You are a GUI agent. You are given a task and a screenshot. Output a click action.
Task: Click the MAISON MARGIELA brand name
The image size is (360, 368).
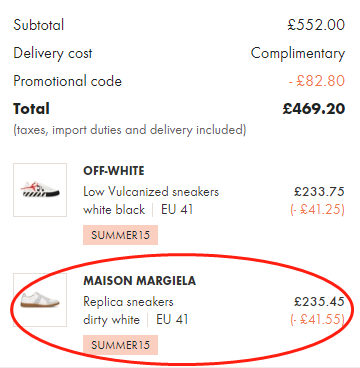139,281
